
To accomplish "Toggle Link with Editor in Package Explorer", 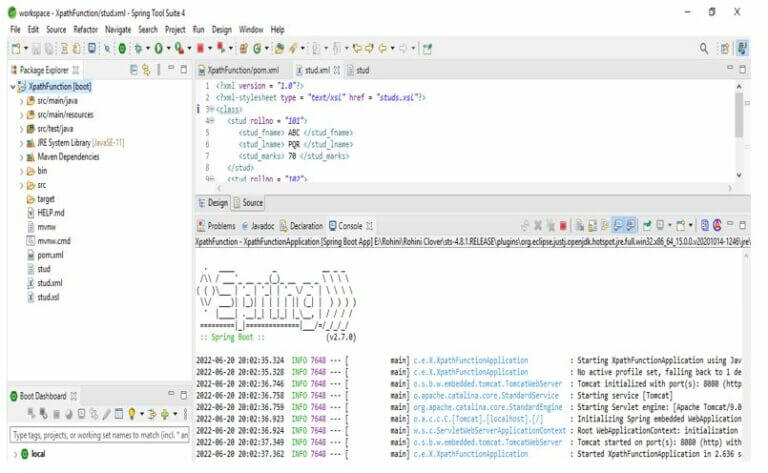I will tap(146, 70).
